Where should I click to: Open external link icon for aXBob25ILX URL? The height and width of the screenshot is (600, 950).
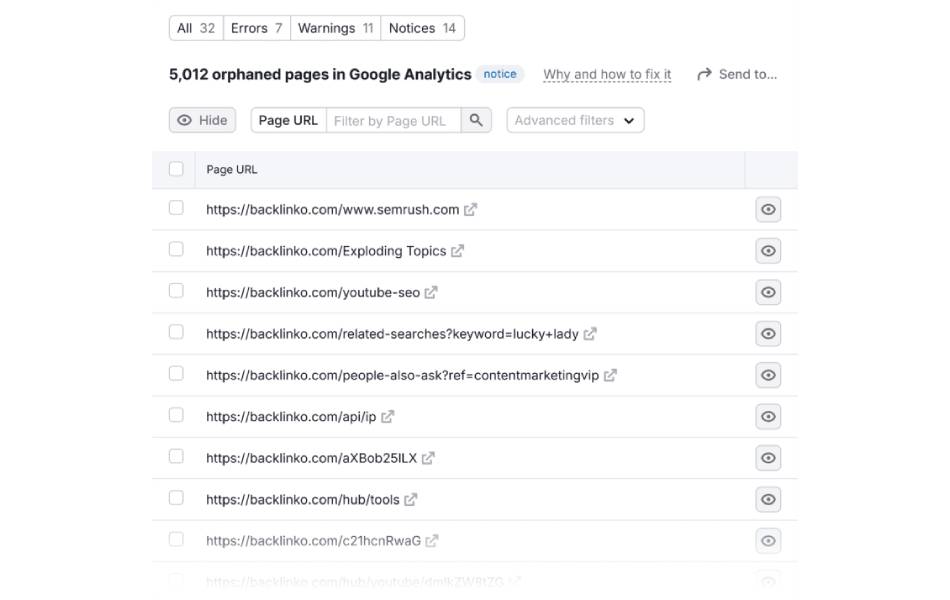tap(428, 458)
